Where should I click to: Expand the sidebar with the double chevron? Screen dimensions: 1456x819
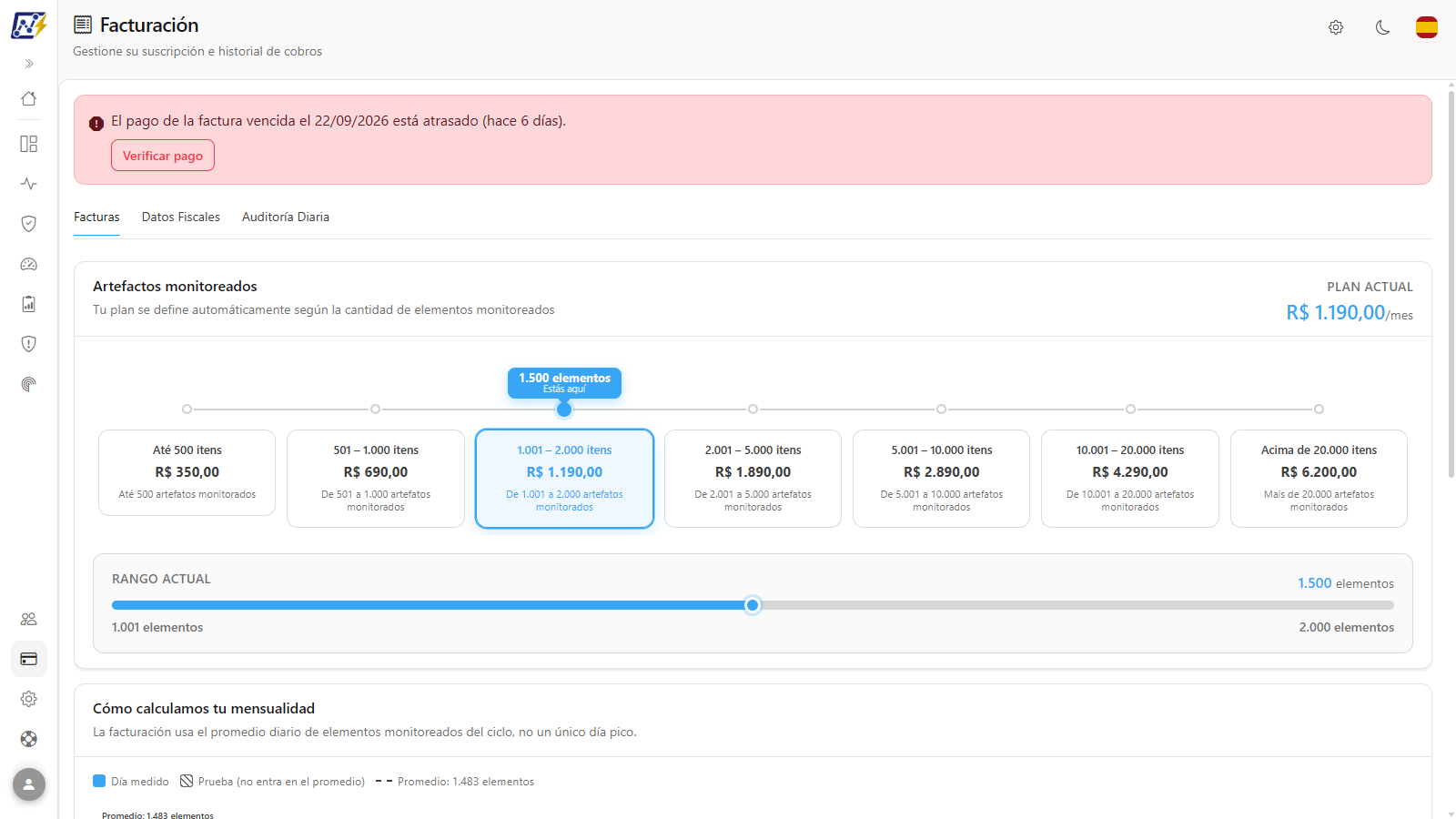[29, 64]
